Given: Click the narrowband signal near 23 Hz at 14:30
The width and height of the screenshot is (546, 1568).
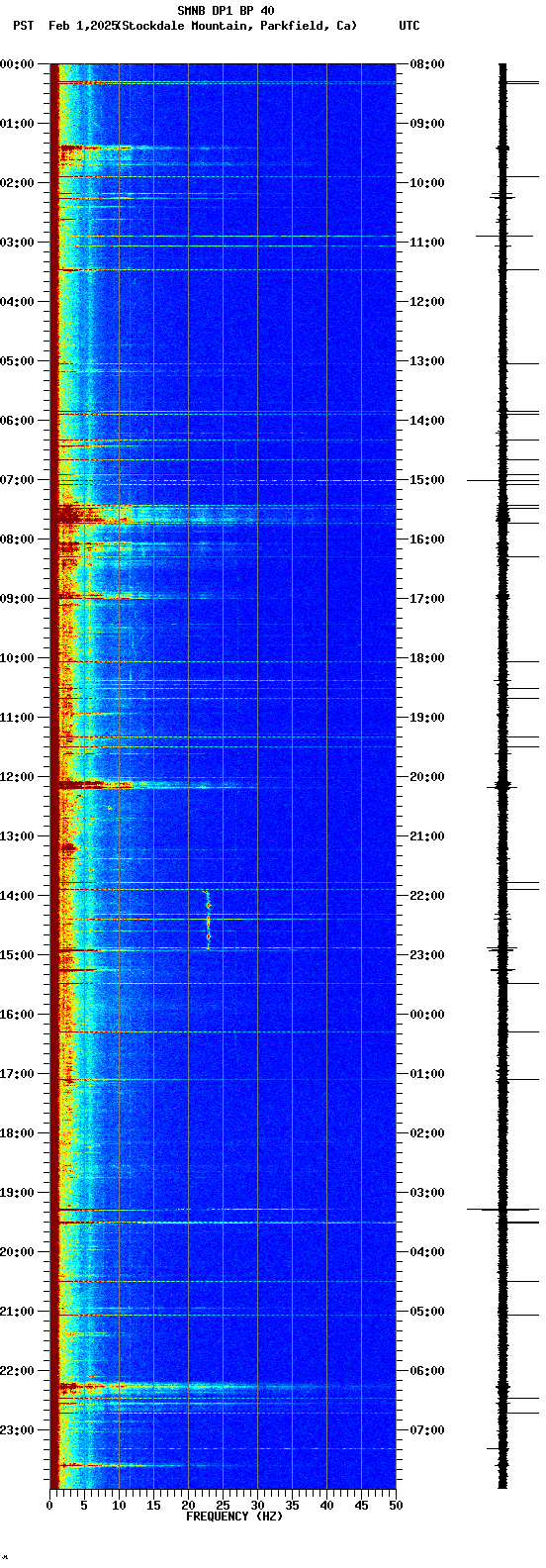Looking at the screenshot, I should pyautogui.click(x=208, y=919).
